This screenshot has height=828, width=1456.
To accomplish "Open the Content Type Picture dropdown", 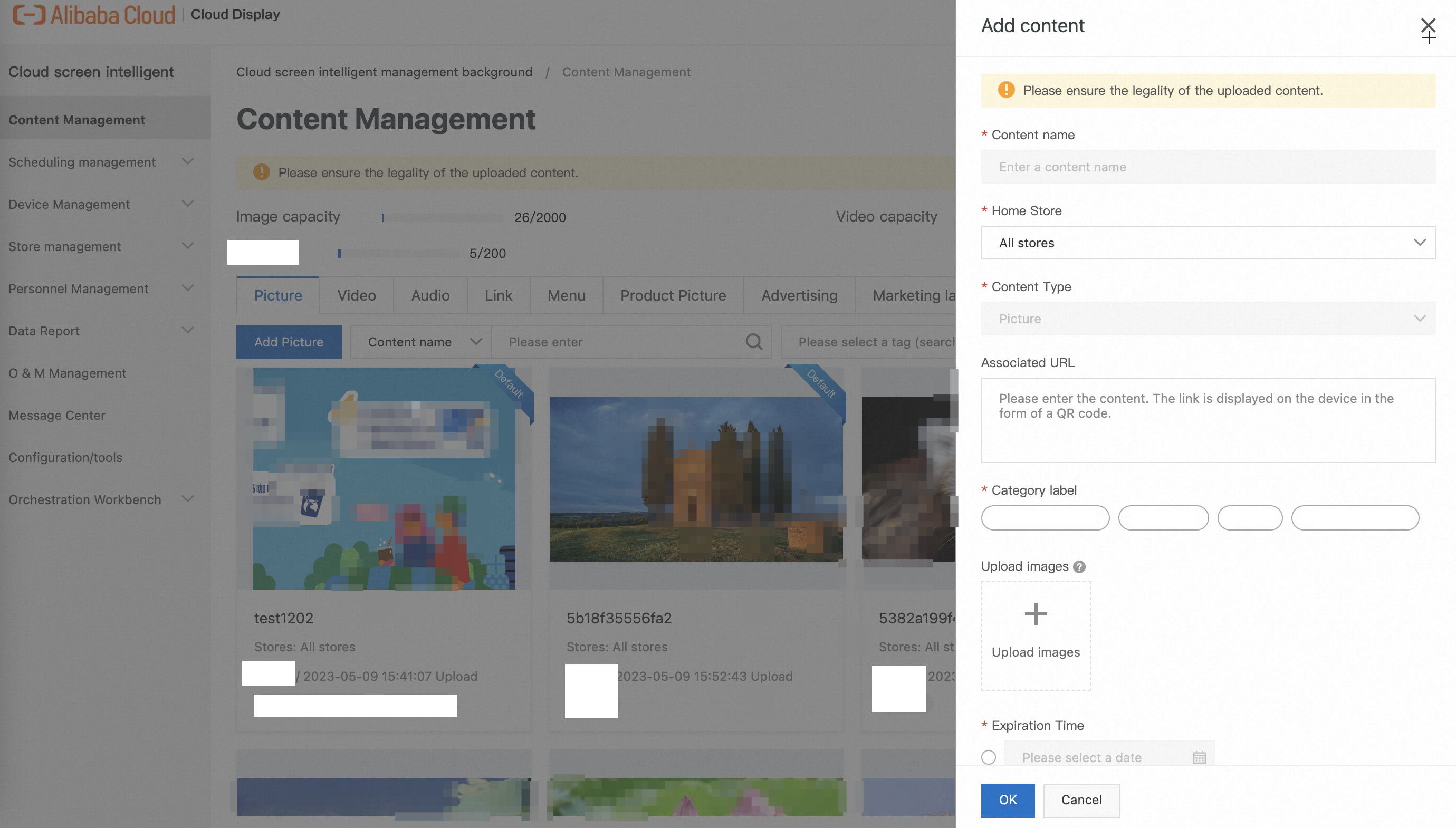I will pos(1208,319).
